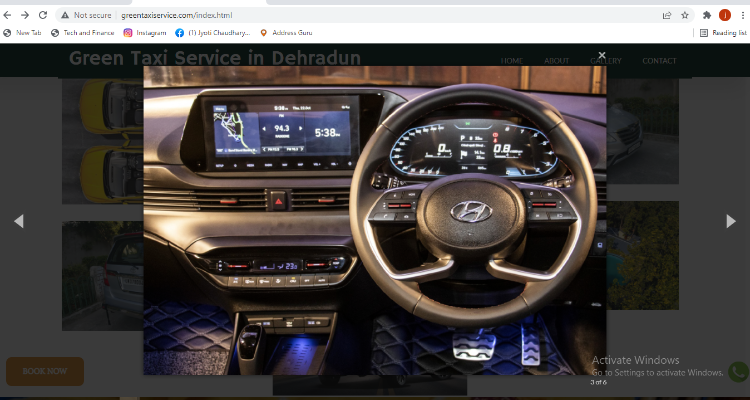Screen dimensions: 750x400
Task: Close the lightbox image viewer
Action: click(602, 56)
